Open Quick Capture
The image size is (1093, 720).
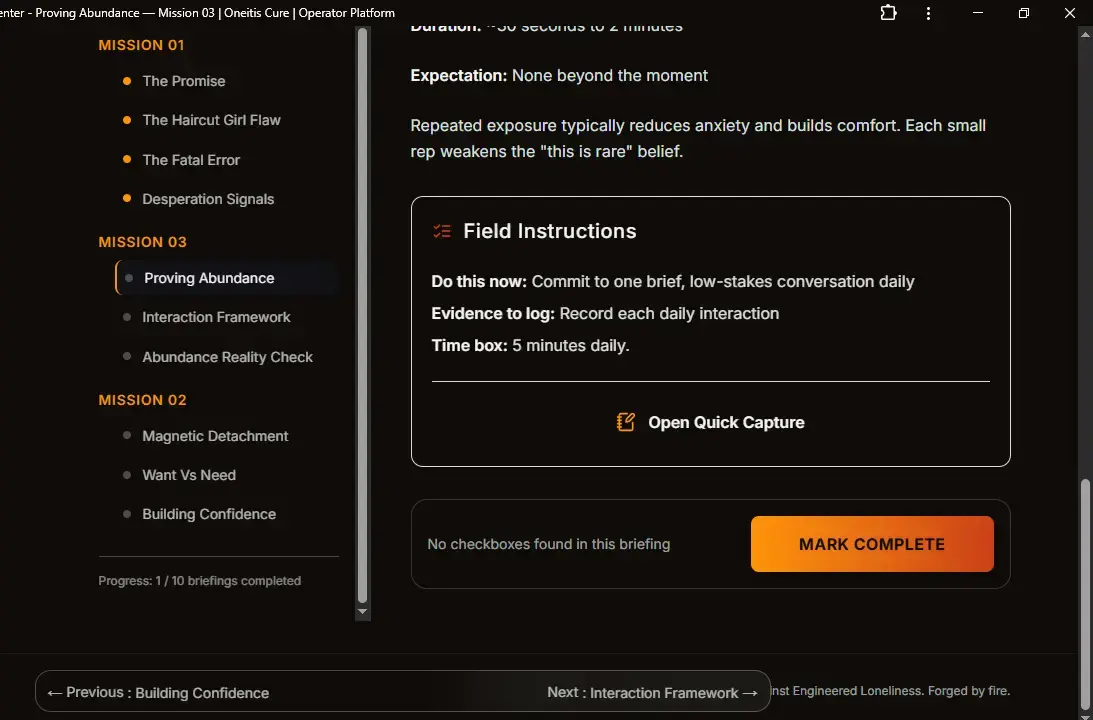point(725,422)
